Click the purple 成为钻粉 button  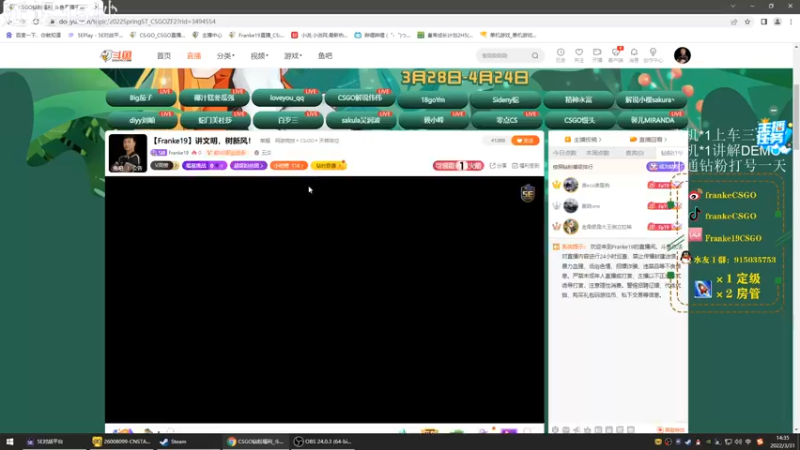[x=665, y=167]
